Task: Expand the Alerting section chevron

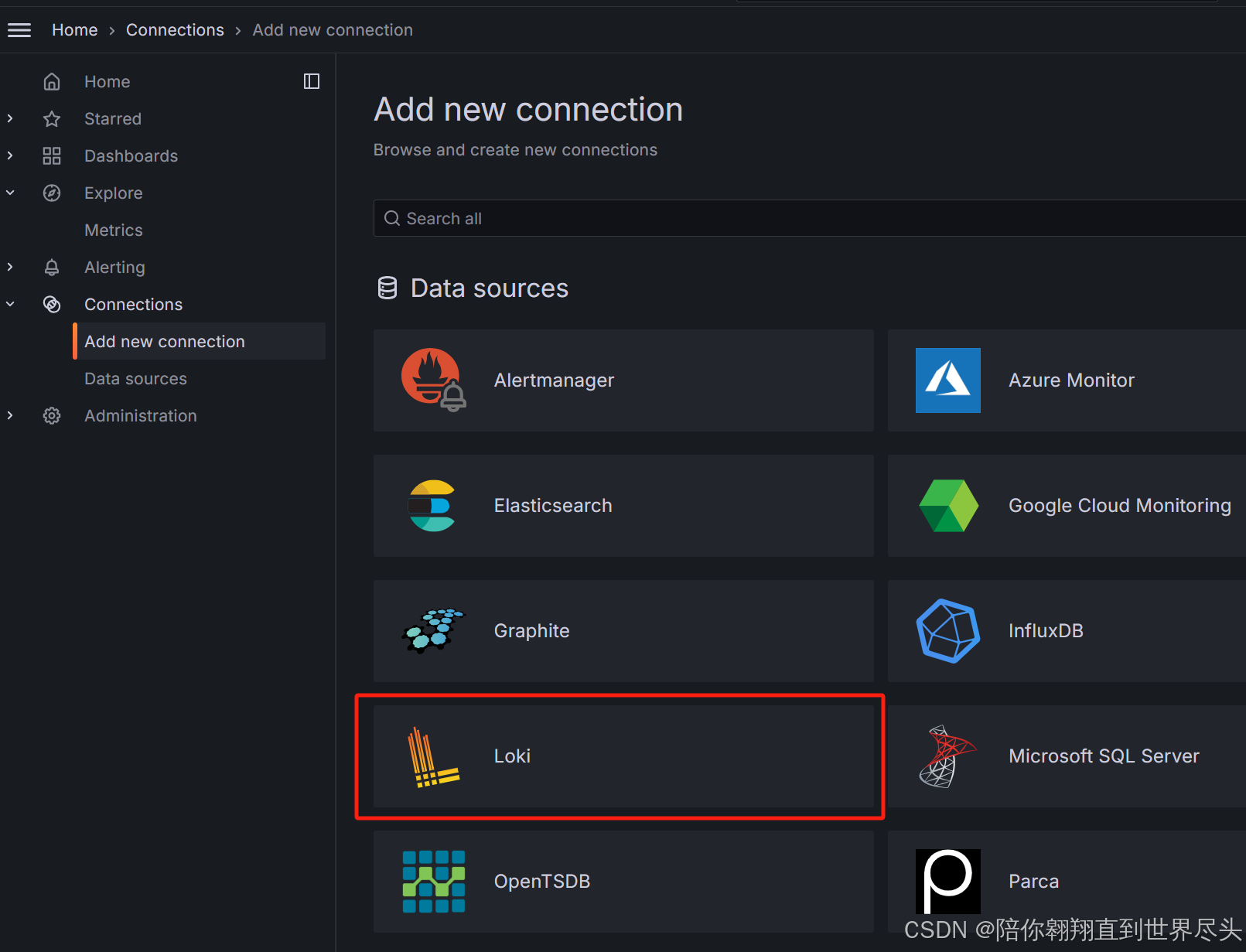Action: click(x=10, y=267)
